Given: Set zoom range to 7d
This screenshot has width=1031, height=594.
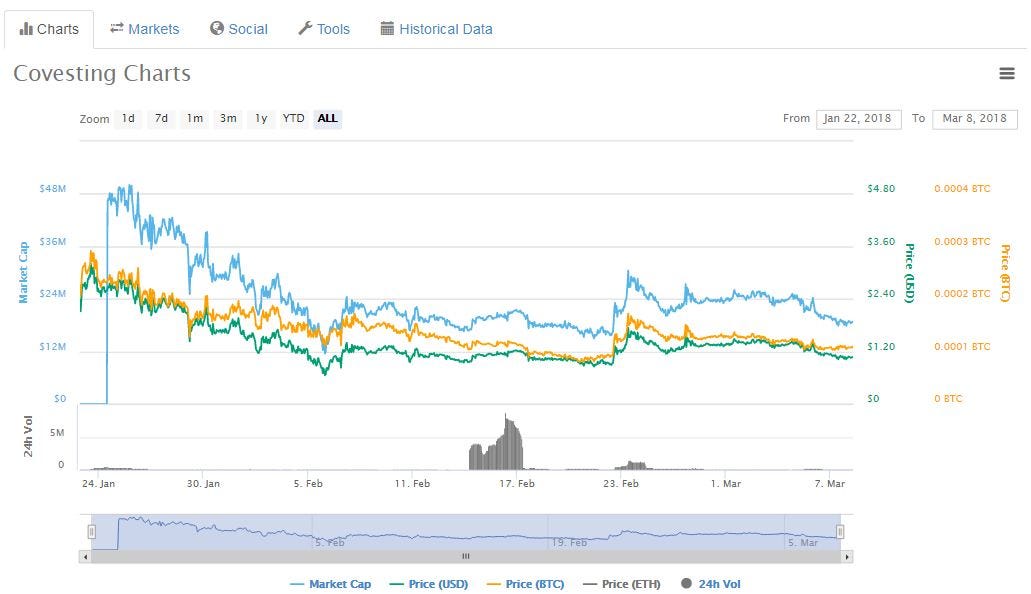Looking at the screenshot, I should (161, 118).
